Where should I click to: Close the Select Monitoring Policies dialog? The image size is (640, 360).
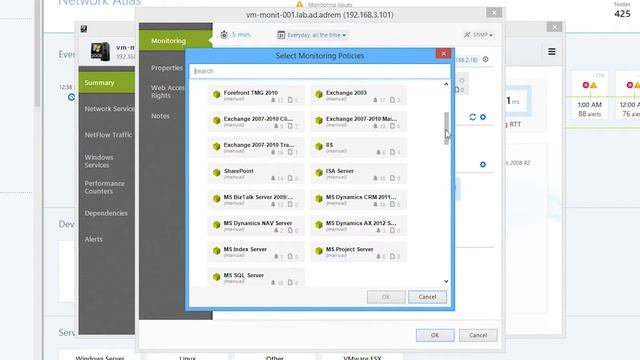coord(443,53)
